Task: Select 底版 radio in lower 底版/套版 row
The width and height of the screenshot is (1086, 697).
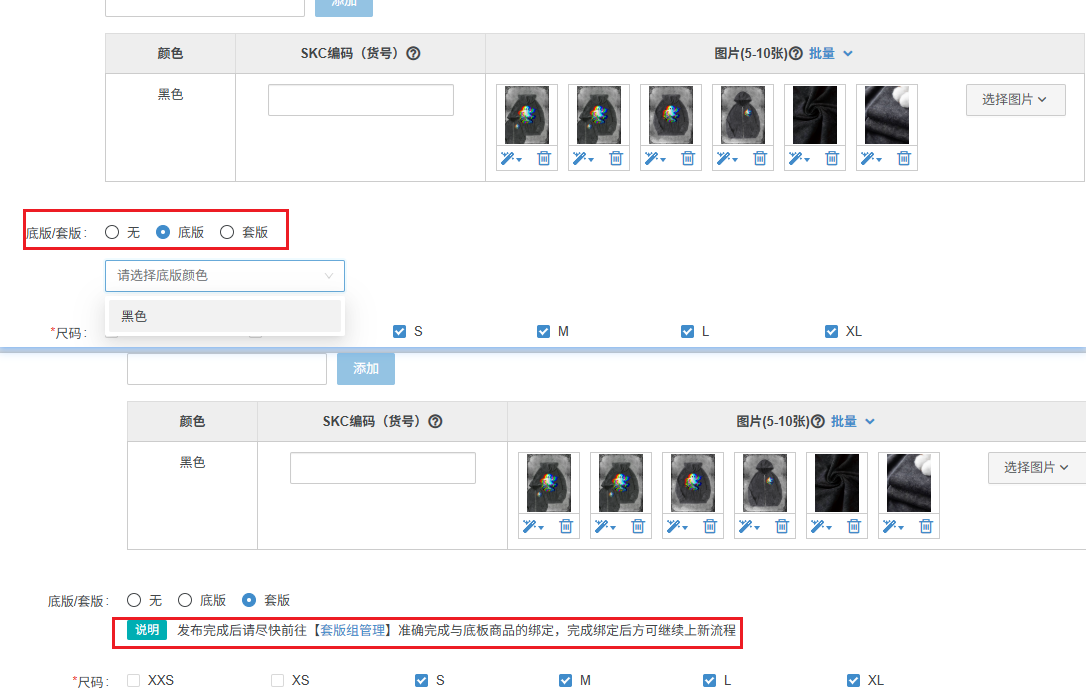Action: [185, 600]
